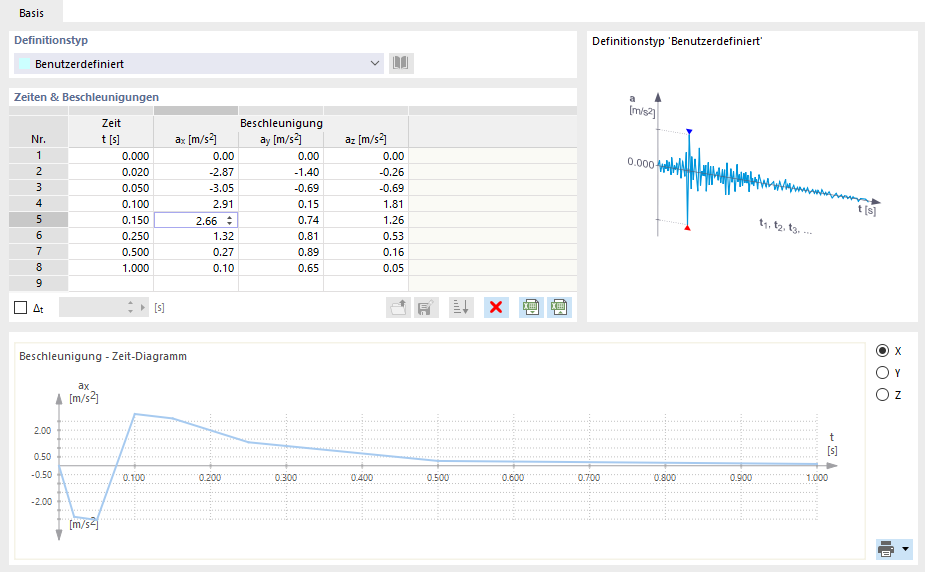Sort table rows with the sort icon
925x572 pixels.
click(x=461, y=307)
